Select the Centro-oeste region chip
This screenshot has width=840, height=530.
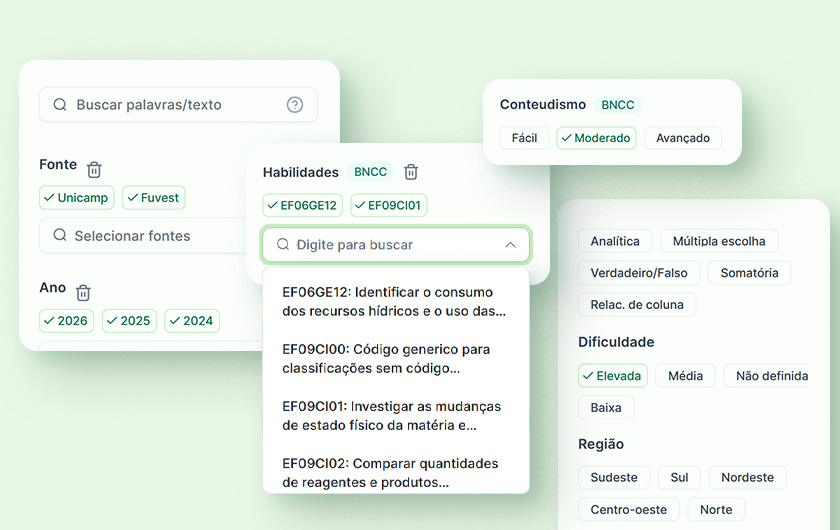tap(629, 509)
